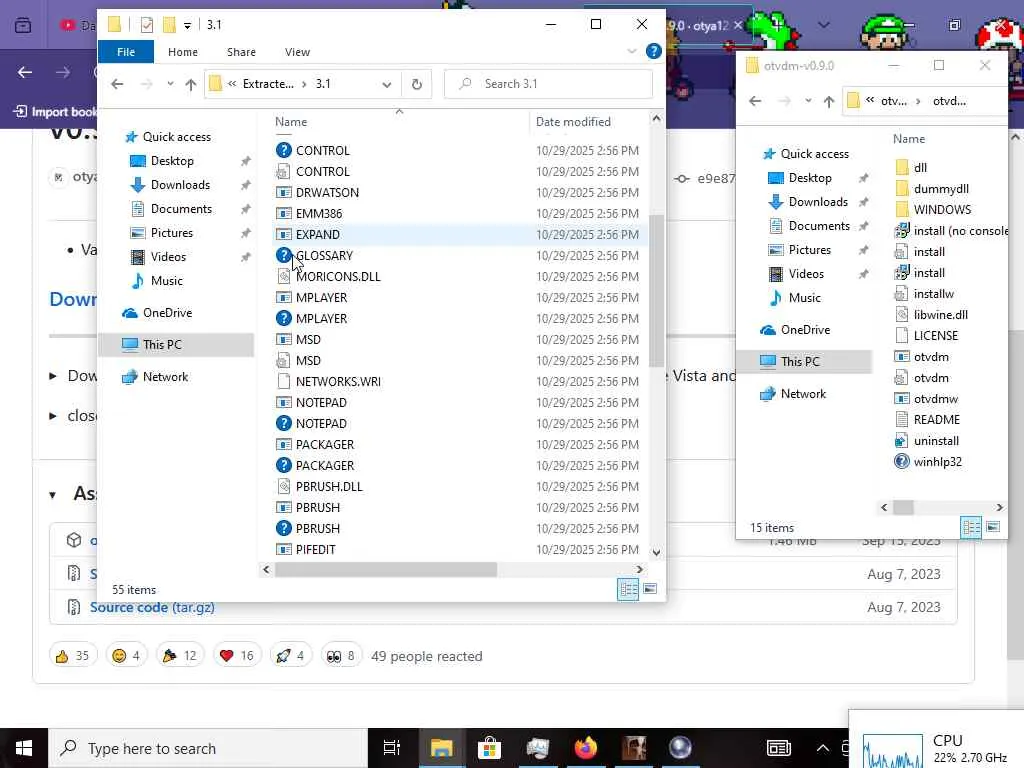1024x768 pixels.
Task: Select the PIFEDIT application icon
Action: (283, 549)
